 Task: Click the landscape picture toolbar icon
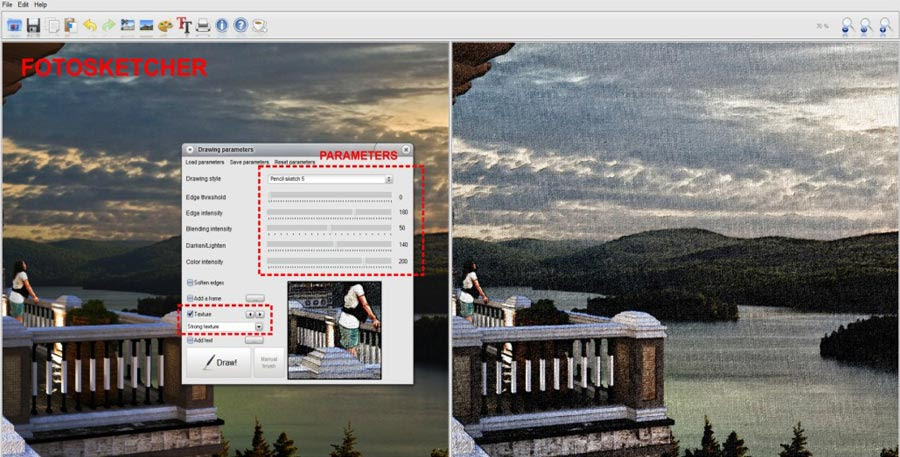[146, 25]
